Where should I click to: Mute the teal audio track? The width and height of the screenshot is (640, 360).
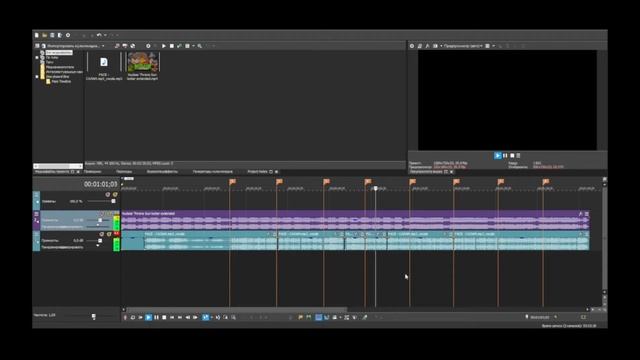[x=102, y=234]
